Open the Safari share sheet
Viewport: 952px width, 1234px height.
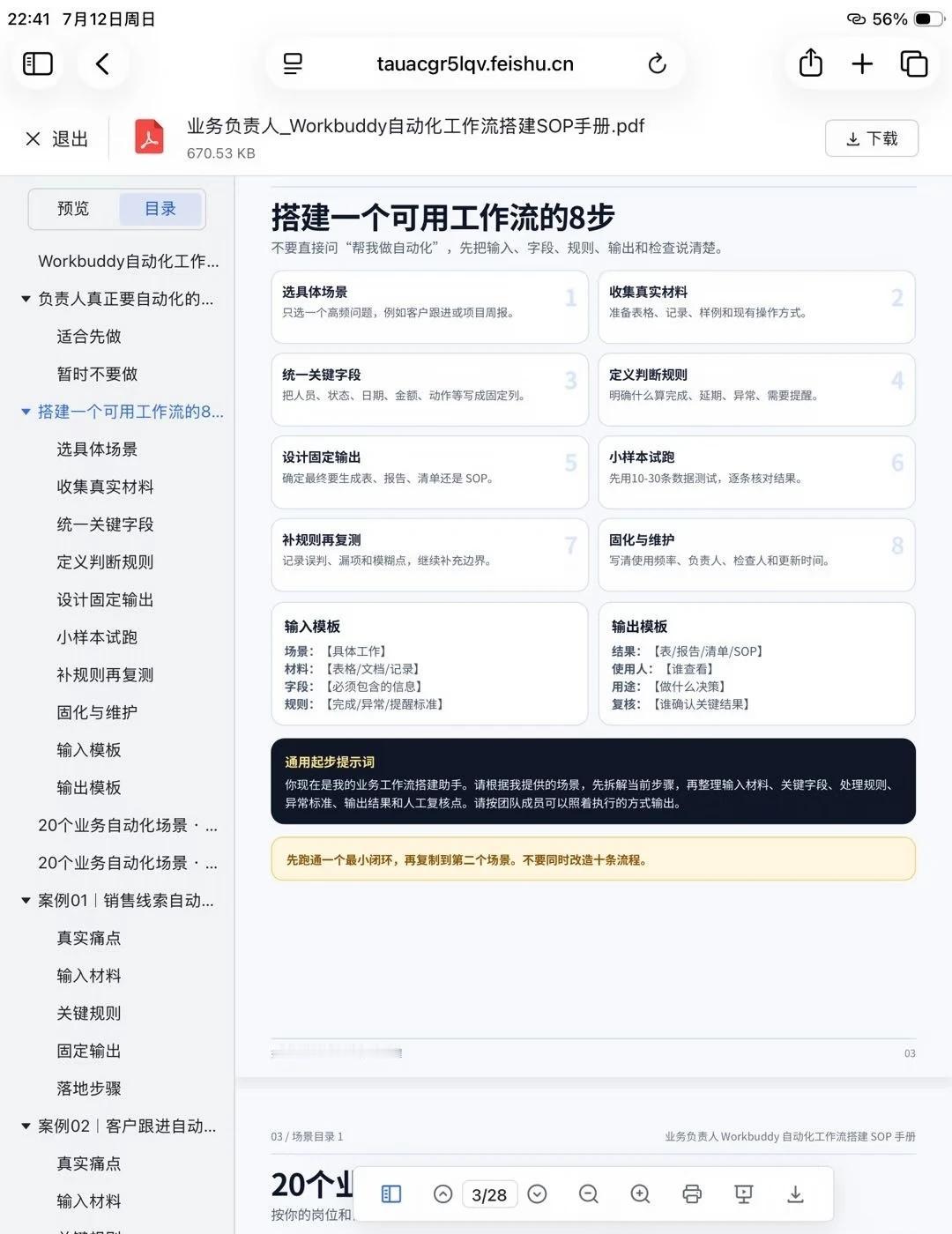(810, 63)
